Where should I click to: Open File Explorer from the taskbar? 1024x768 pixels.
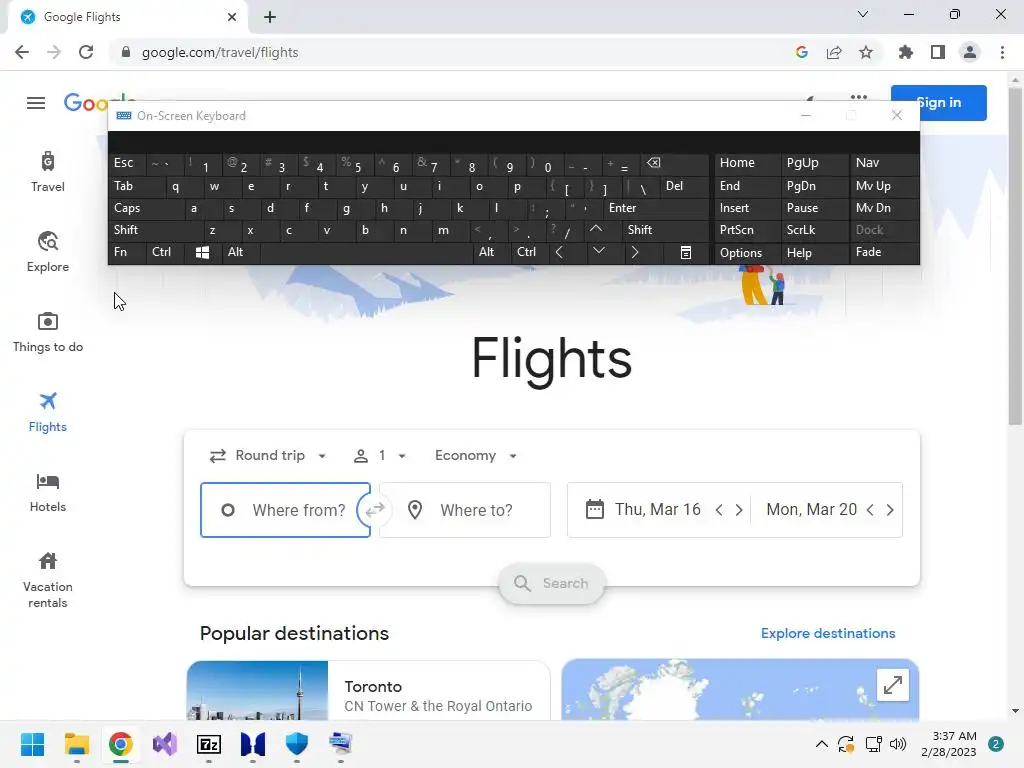coord(76,744)
